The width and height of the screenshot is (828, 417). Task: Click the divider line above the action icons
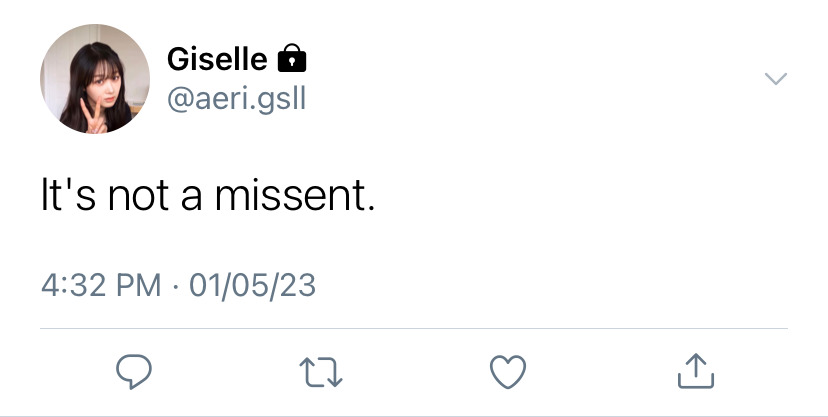click(414, 328)
